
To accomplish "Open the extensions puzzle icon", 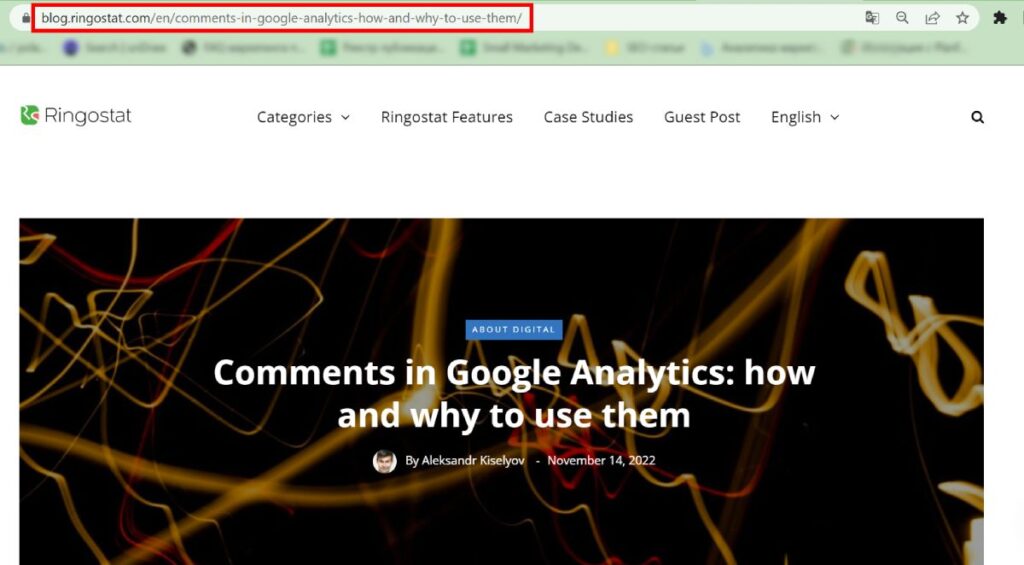I will (1000, 18).
